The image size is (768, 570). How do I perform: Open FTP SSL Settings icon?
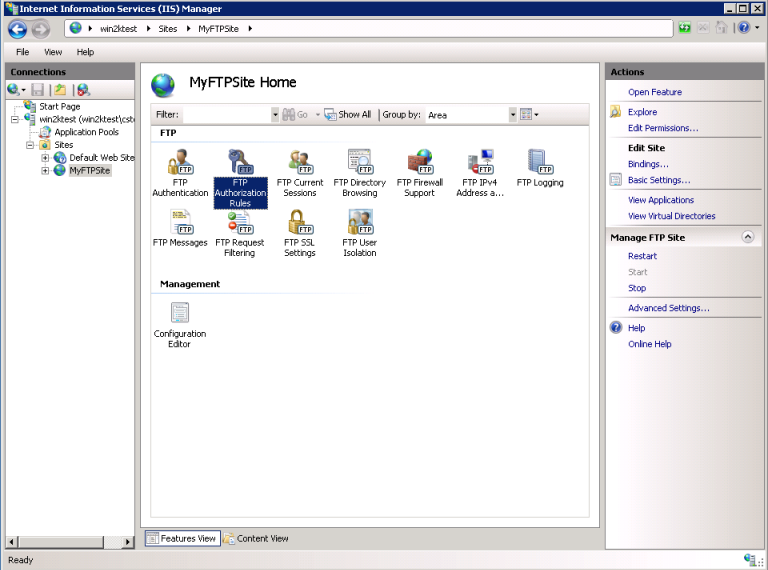(x=300, y=233)
